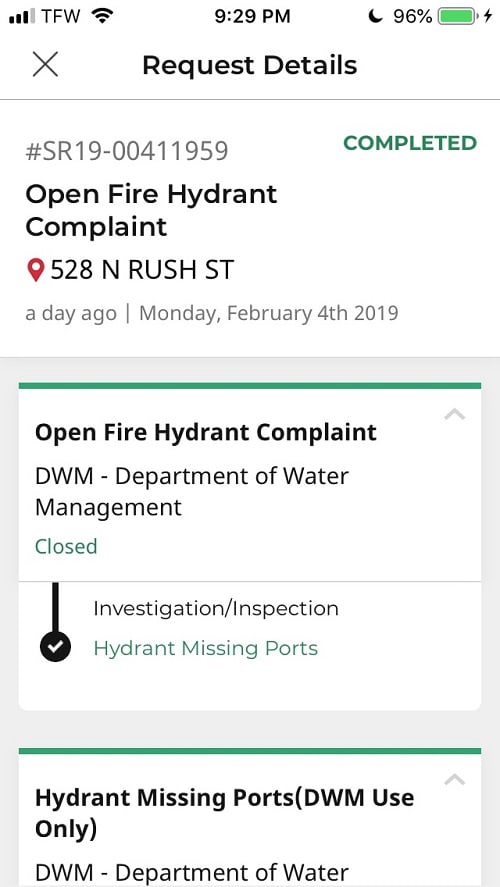Open the Hydrant Missing Ports link
500x887 pixels.
click(205, 648)
